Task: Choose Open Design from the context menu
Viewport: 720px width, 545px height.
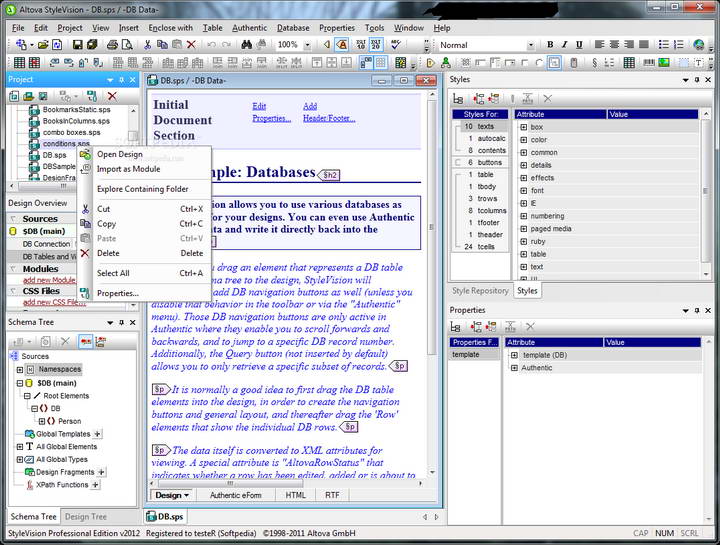Action: coord(120,154)
